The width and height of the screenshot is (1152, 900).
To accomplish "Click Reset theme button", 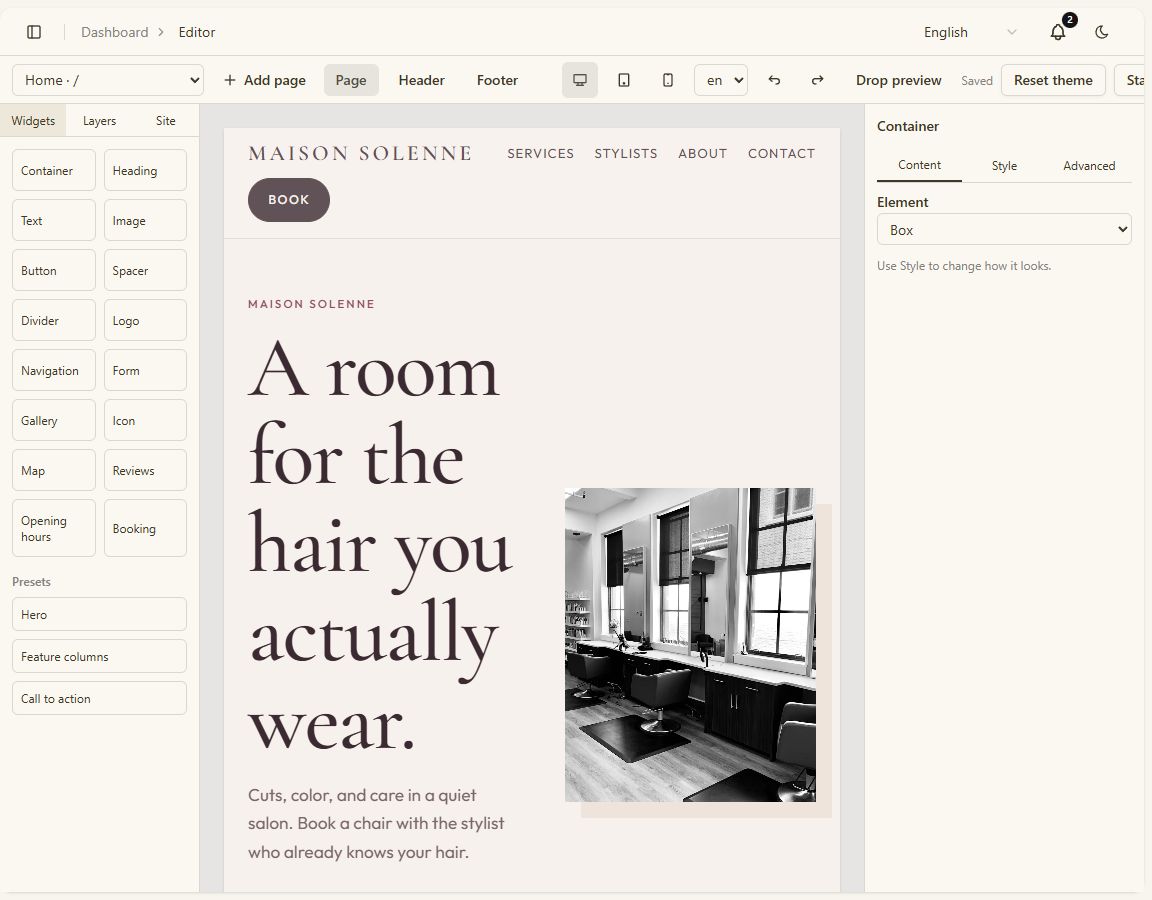I will tap(1053, 80).
